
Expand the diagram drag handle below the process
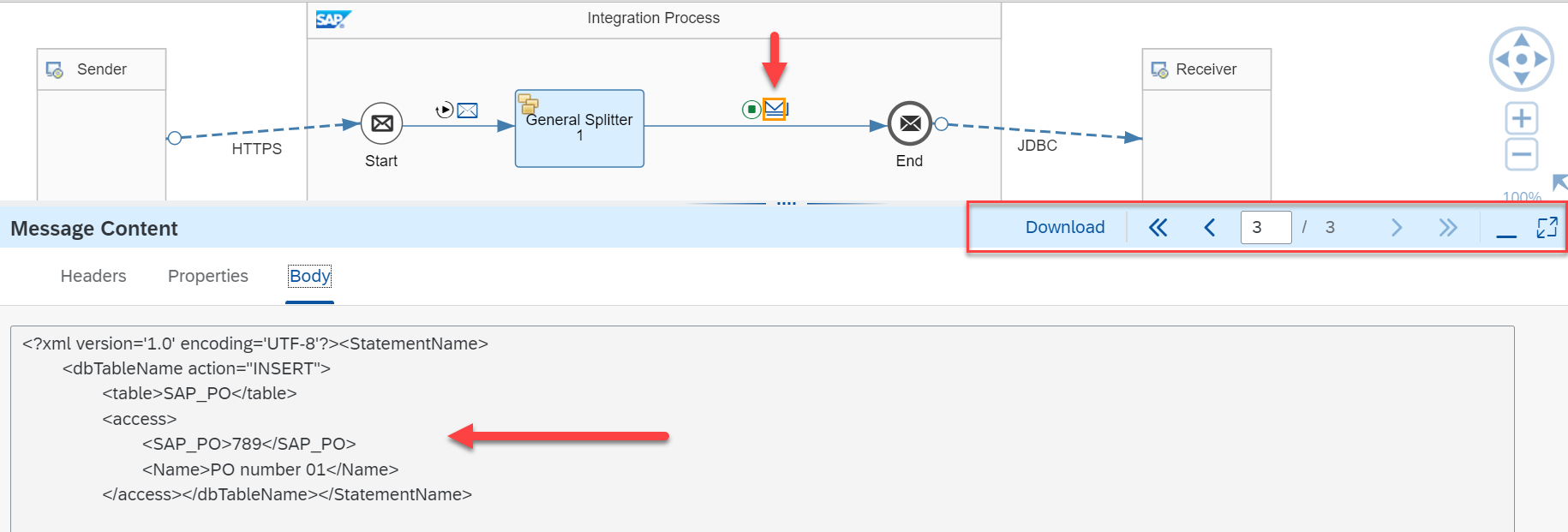click(786, 201)
